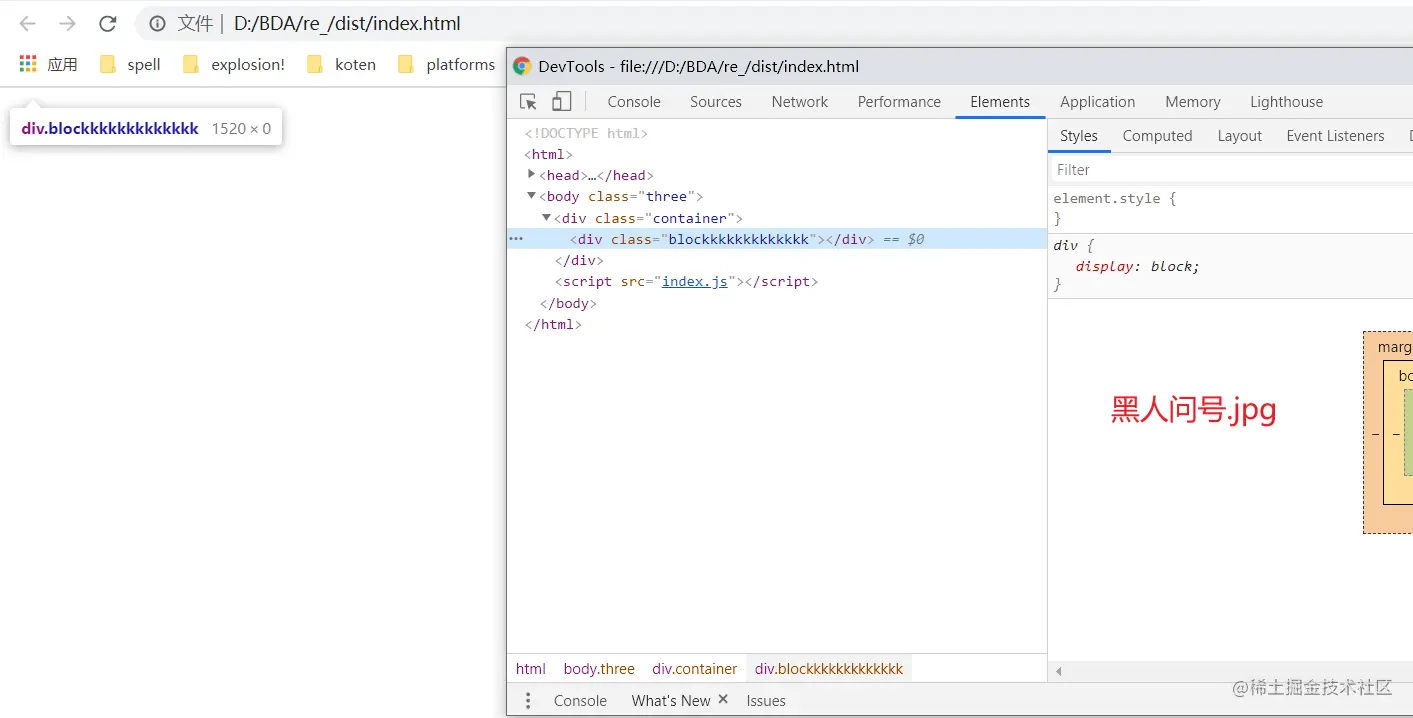This screenshot has height=718, width=1413.
Task: Click the div.blockkkkkkkkkkkkk breadcrumb
Action: [829, 669]
